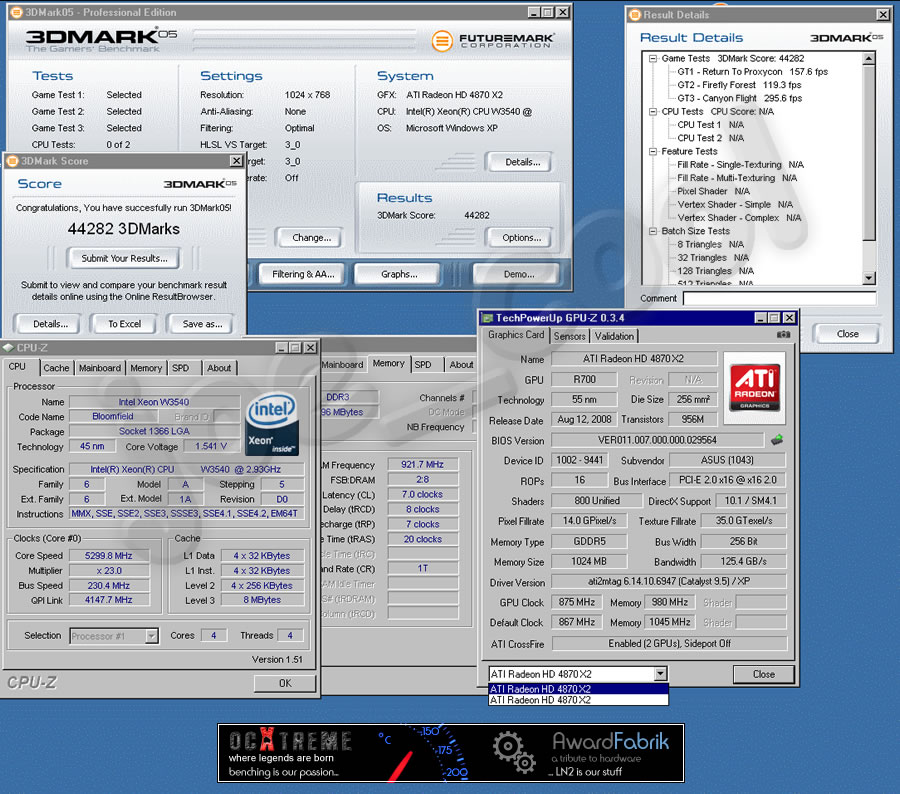This screenshot has height=794, width=900.
Task: Click the BIOS save chip icon in GPU-Z
Action: [777, 440]
